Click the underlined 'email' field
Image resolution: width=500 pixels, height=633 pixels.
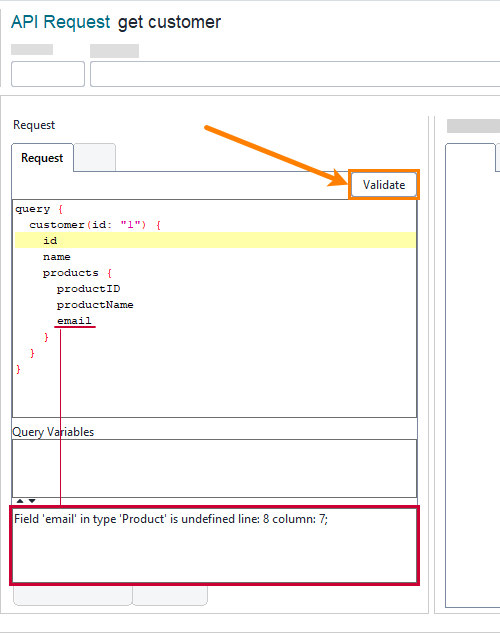pyautogui.click(x=74, y=321)
